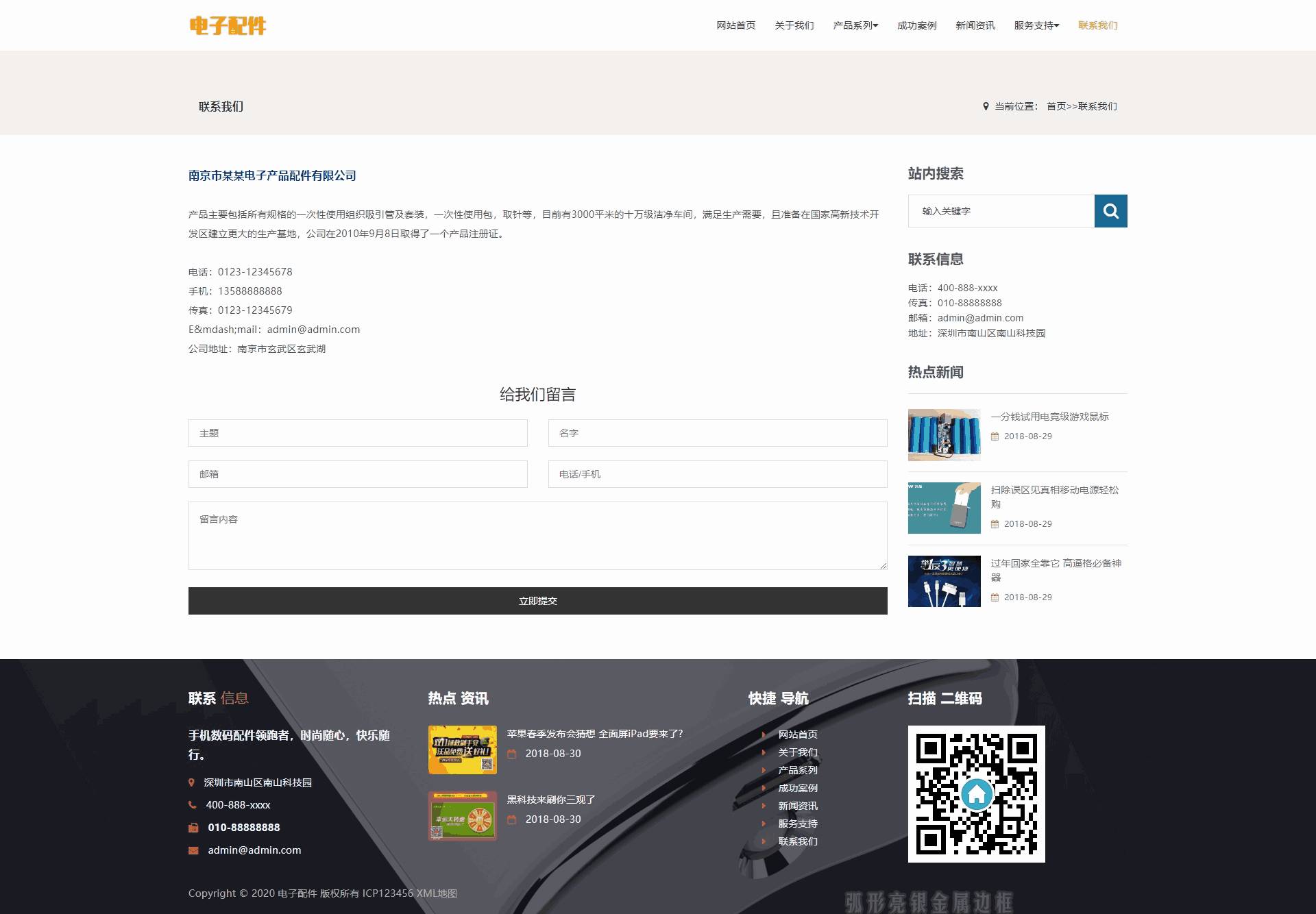Click the 留言内容 message text area
Screen dimensions: 1316x914
click(x=537, y=535)
